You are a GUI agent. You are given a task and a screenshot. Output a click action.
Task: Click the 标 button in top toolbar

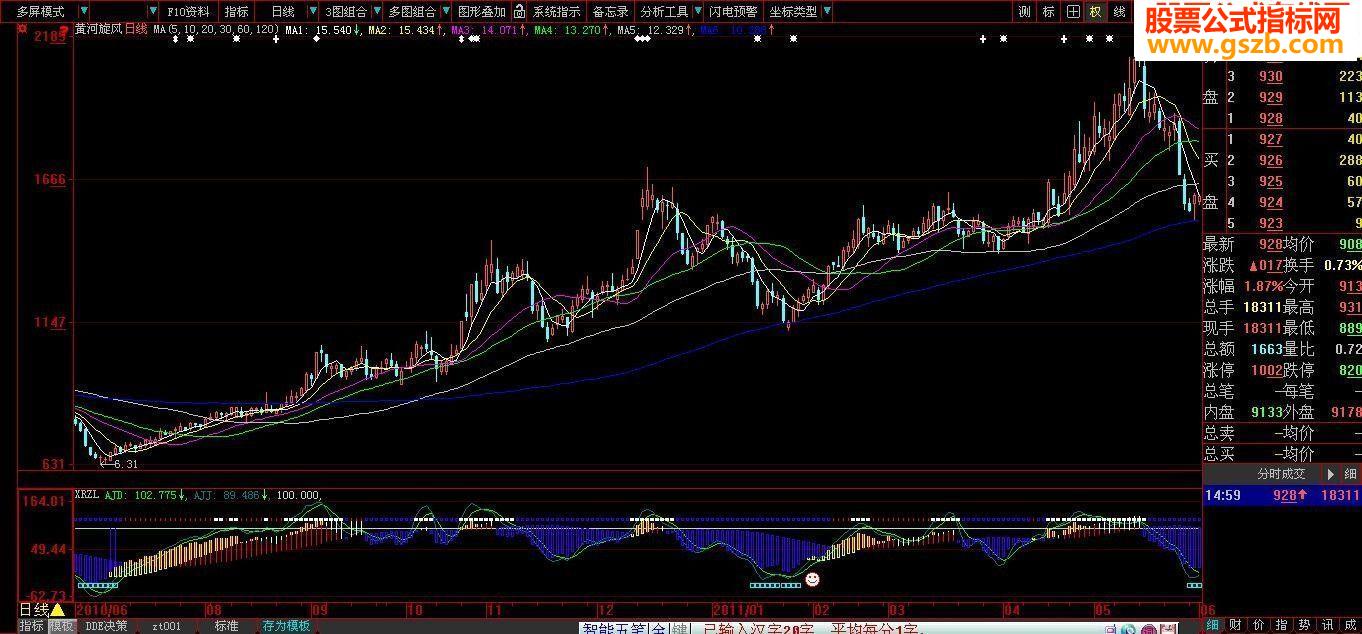1048,12
